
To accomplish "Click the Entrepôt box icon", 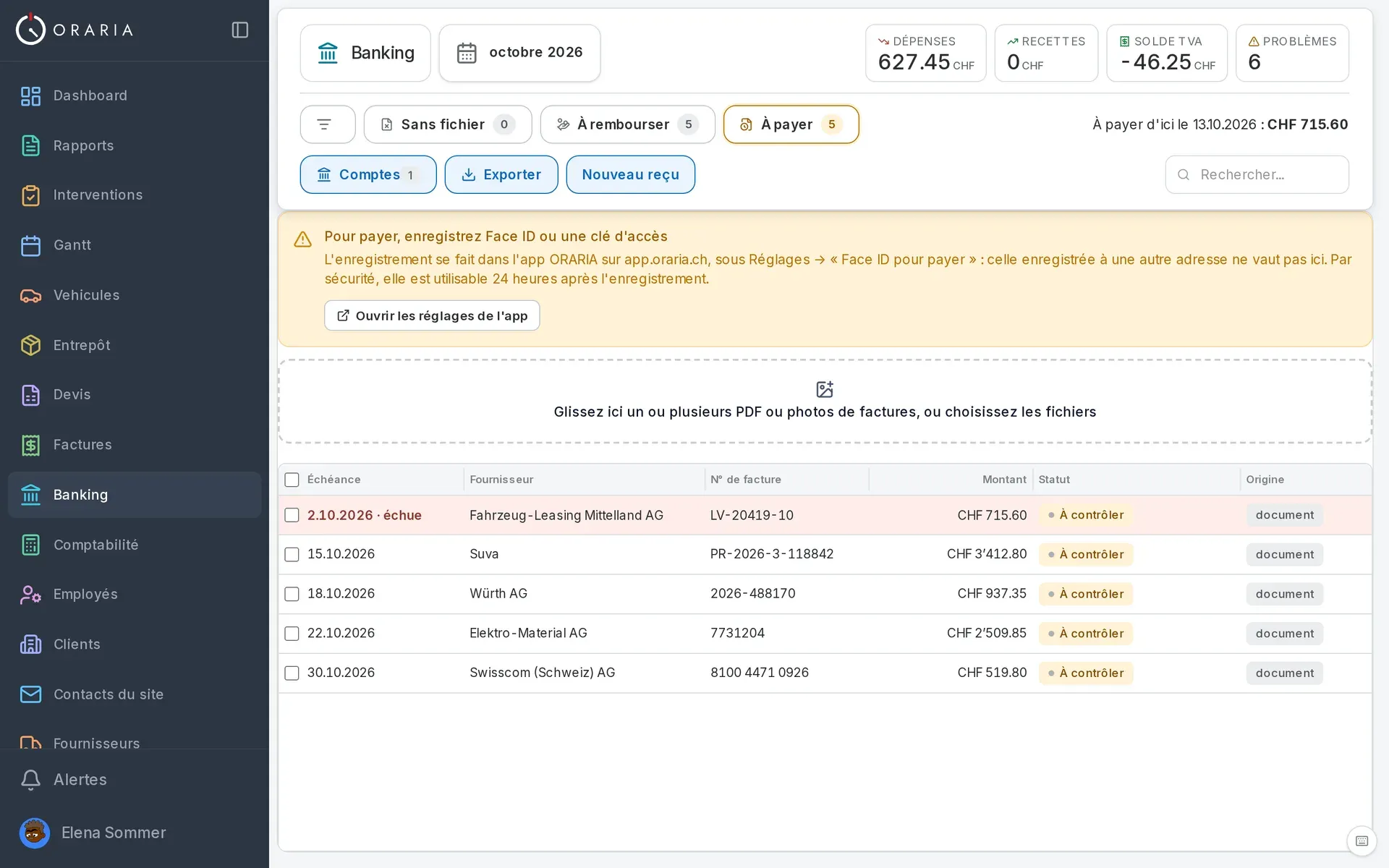I will pos(30,345).
